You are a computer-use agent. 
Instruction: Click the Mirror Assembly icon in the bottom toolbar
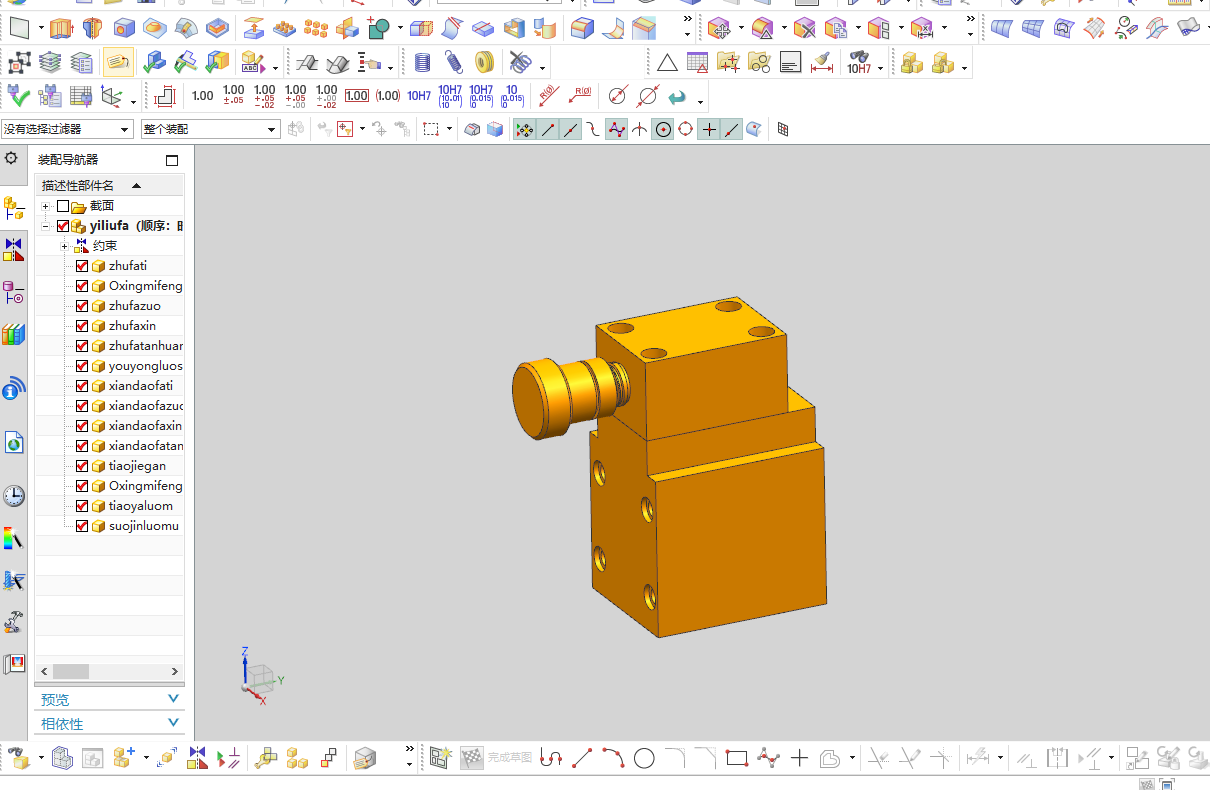pyautogui.click(x=197, y=758)
